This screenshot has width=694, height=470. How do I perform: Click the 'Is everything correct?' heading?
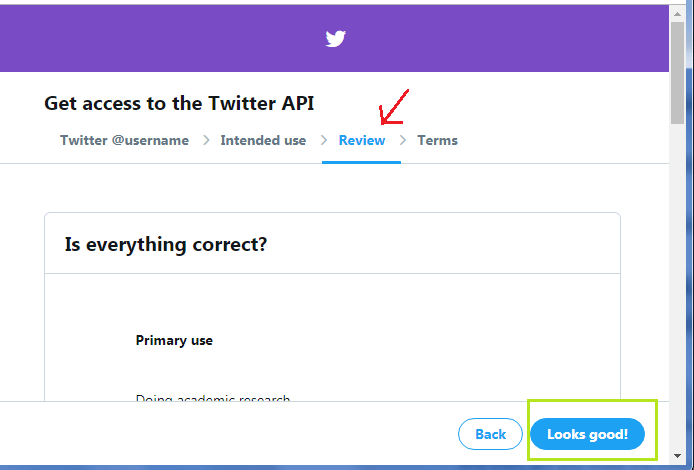165,244
